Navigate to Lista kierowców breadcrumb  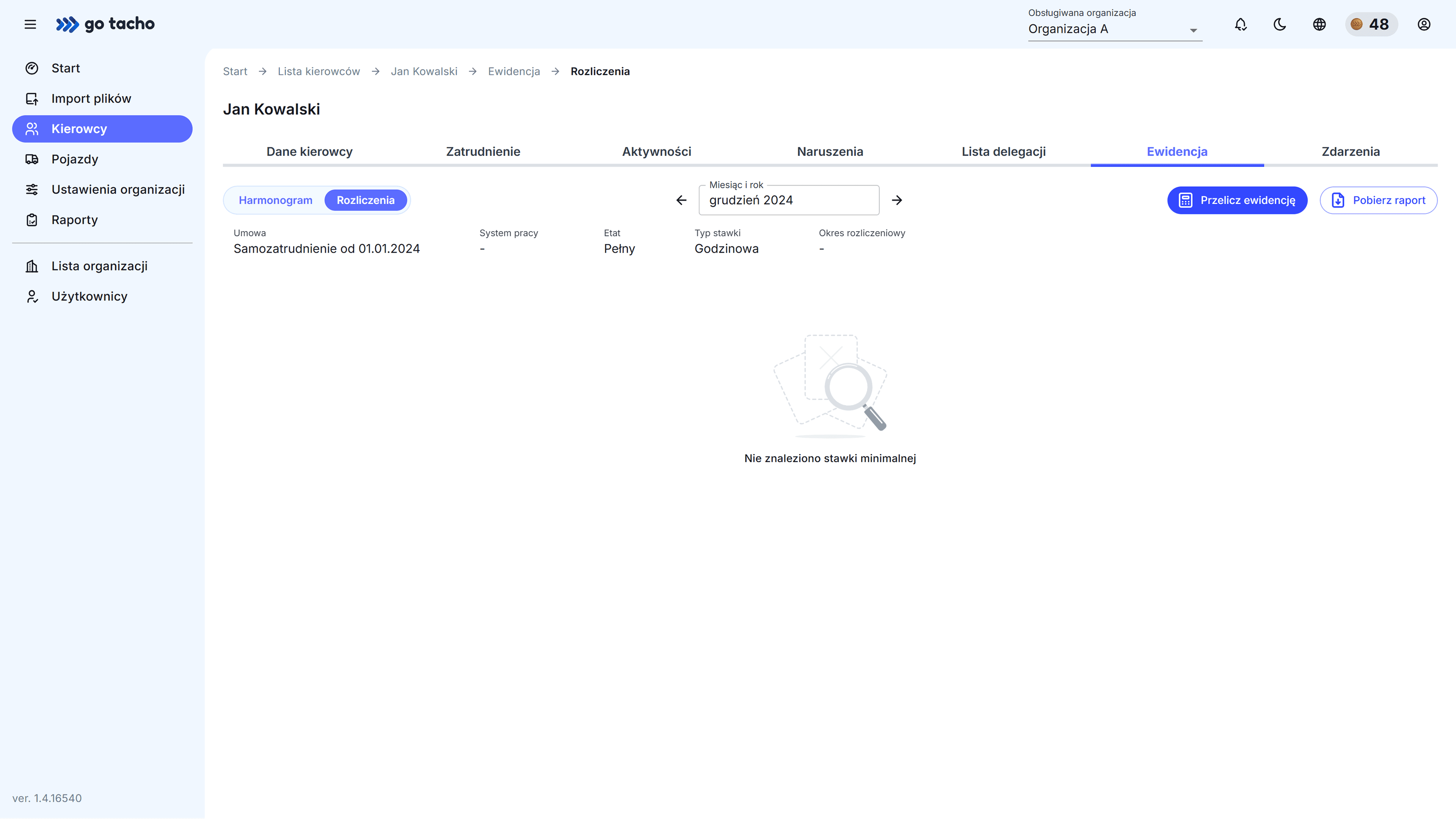[319, 71]
